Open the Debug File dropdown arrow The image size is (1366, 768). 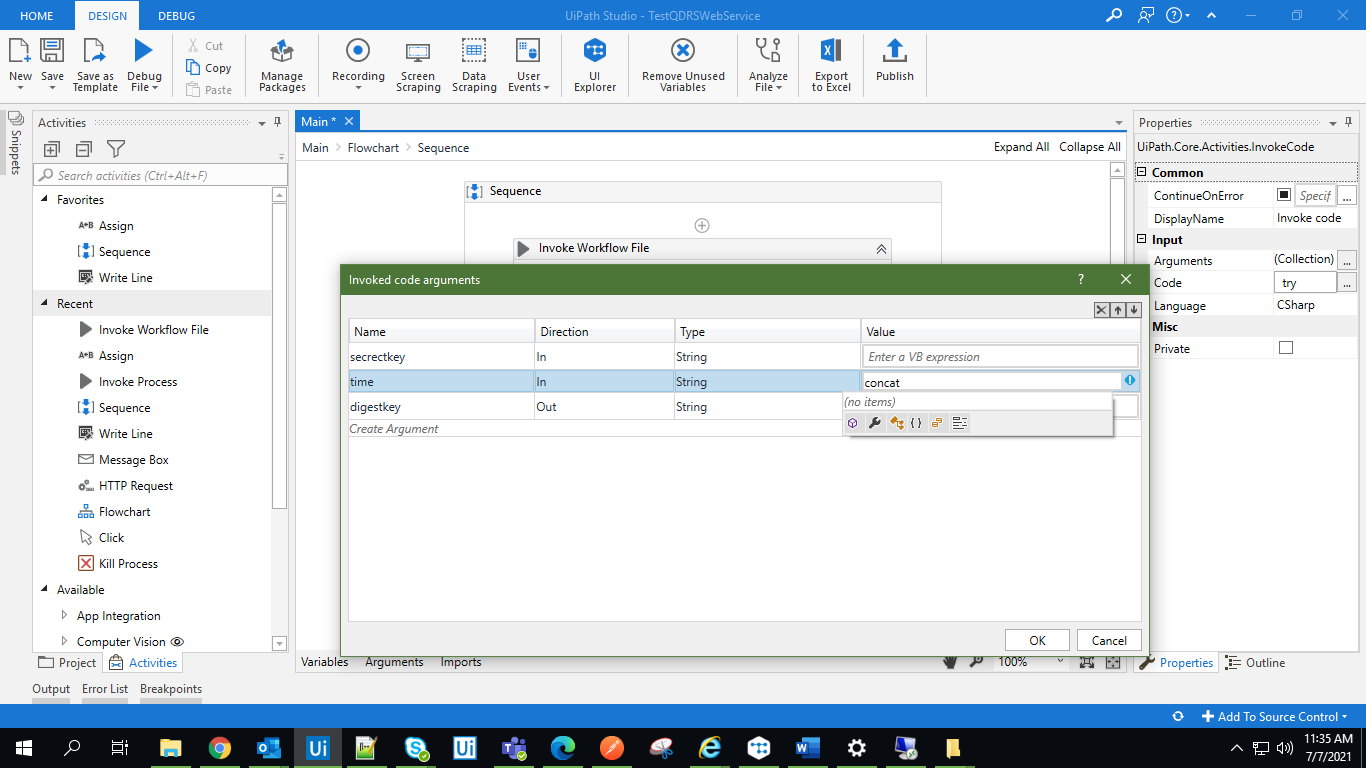[156, 88]
